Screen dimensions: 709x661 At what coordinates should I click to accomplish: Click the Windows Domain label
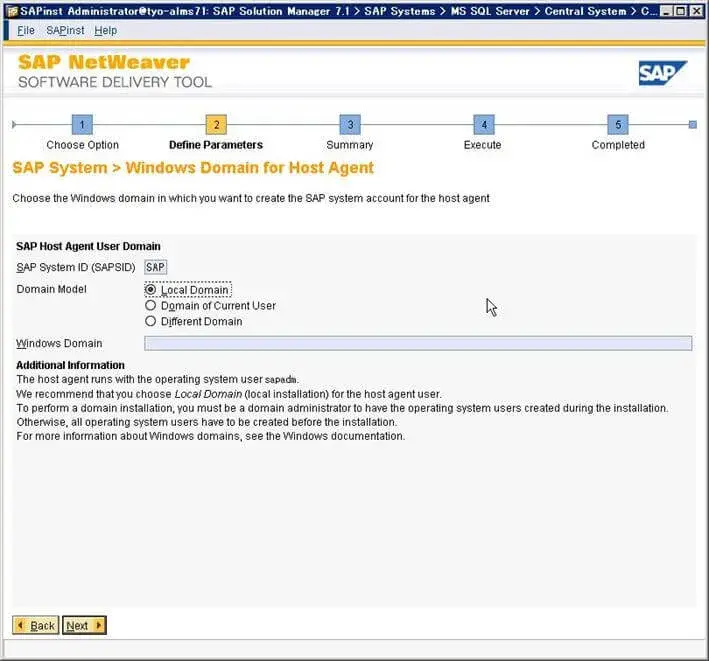point(59,344)
